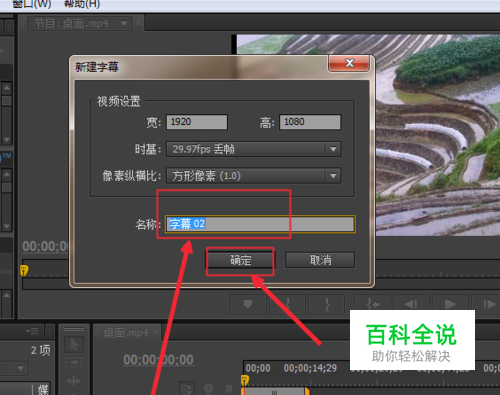Click the program monitor yellow playhead marker
Viewport: 500px width, 395px height.
point(24,270)
